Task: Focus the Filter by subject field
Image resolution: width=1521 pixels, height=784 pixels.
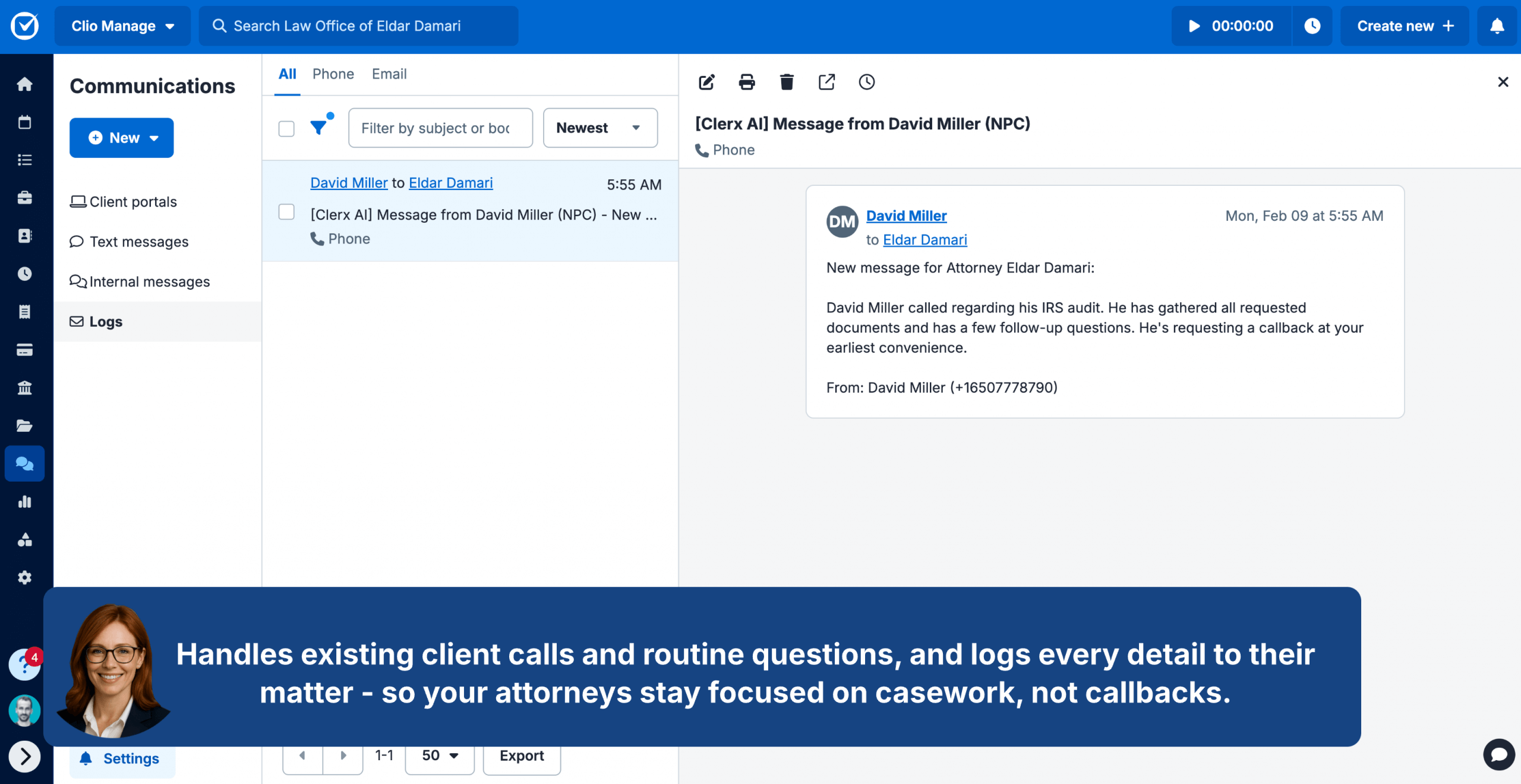Action: click(x=440, y=128)
